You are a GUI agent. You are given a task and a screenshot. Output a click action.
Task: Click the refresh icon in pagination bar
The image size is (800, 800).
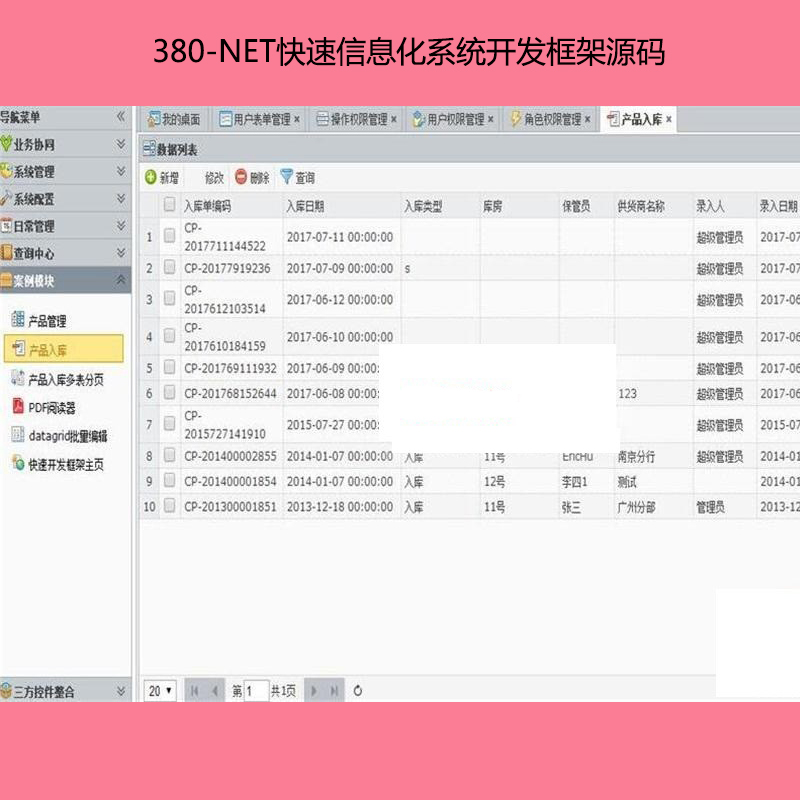tap(358, 690)
